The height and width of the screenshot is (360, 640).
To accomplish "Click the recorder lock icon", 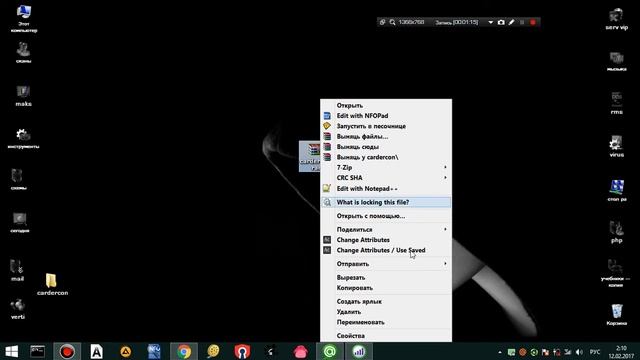I will coord(382,22).
